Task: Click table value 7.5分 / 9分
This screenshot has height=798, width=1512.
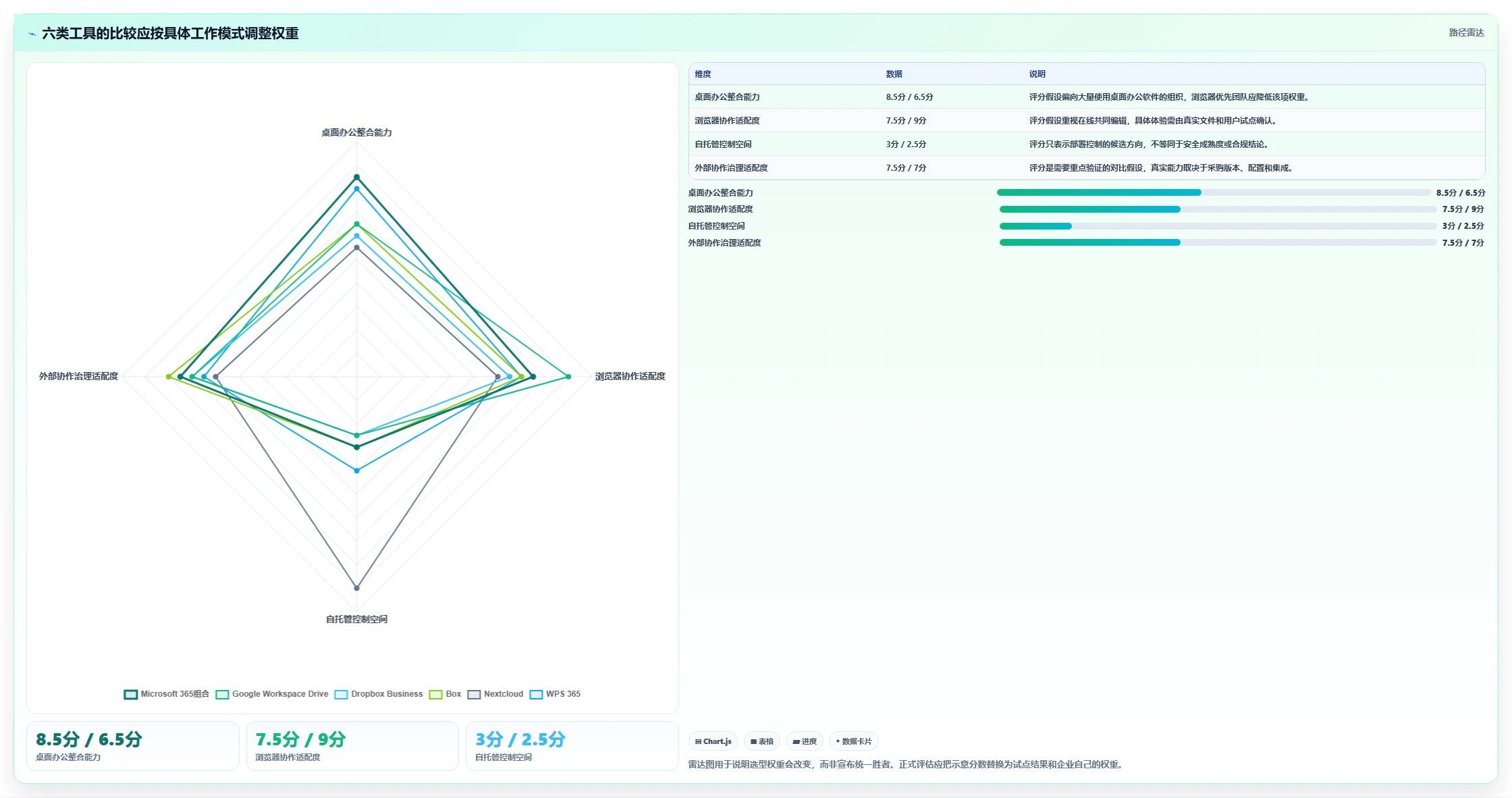Action: click(906, 121)
